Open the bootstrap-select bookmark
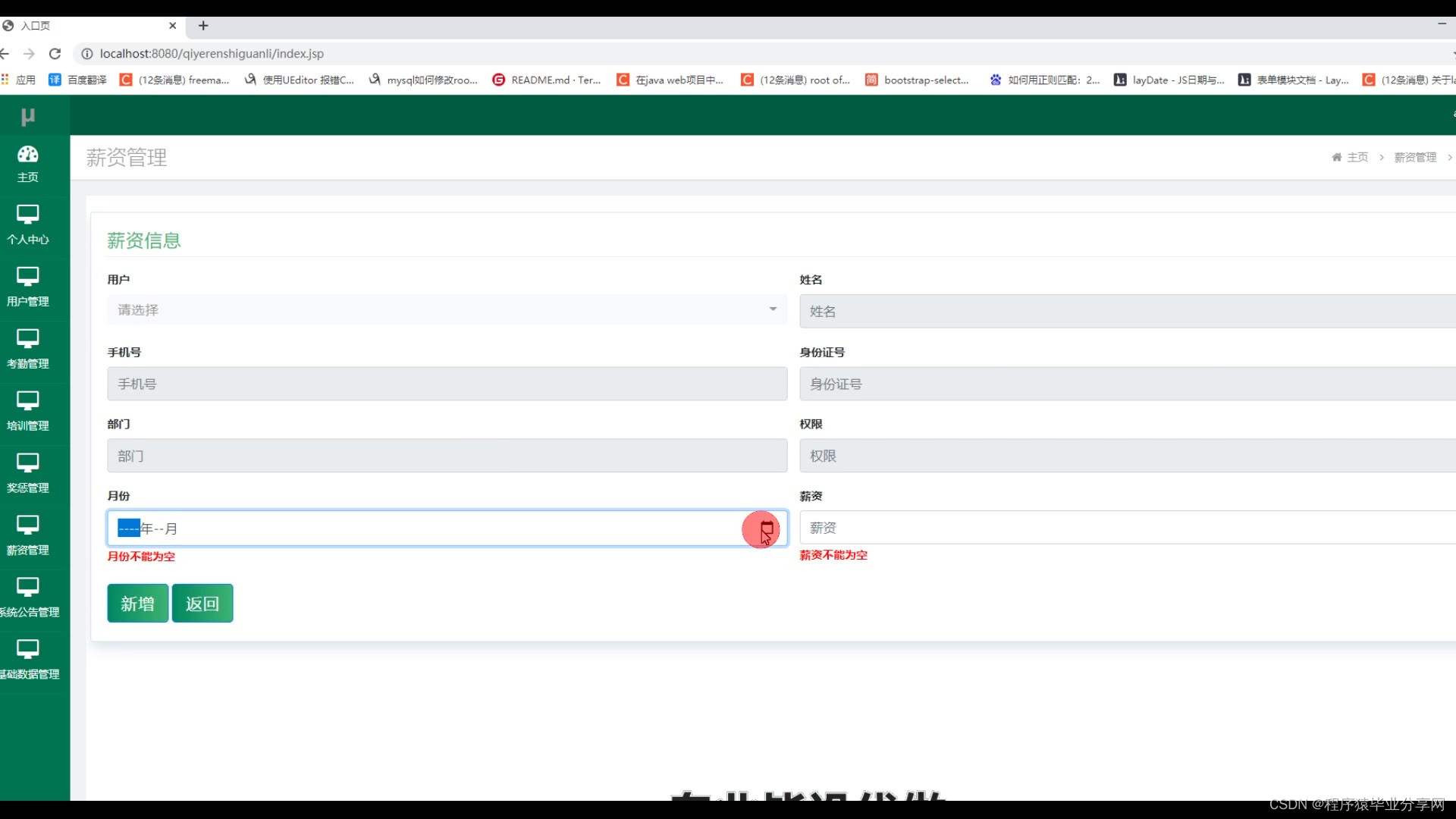Screen dimensions: 1456x819 tap(918, 80)
